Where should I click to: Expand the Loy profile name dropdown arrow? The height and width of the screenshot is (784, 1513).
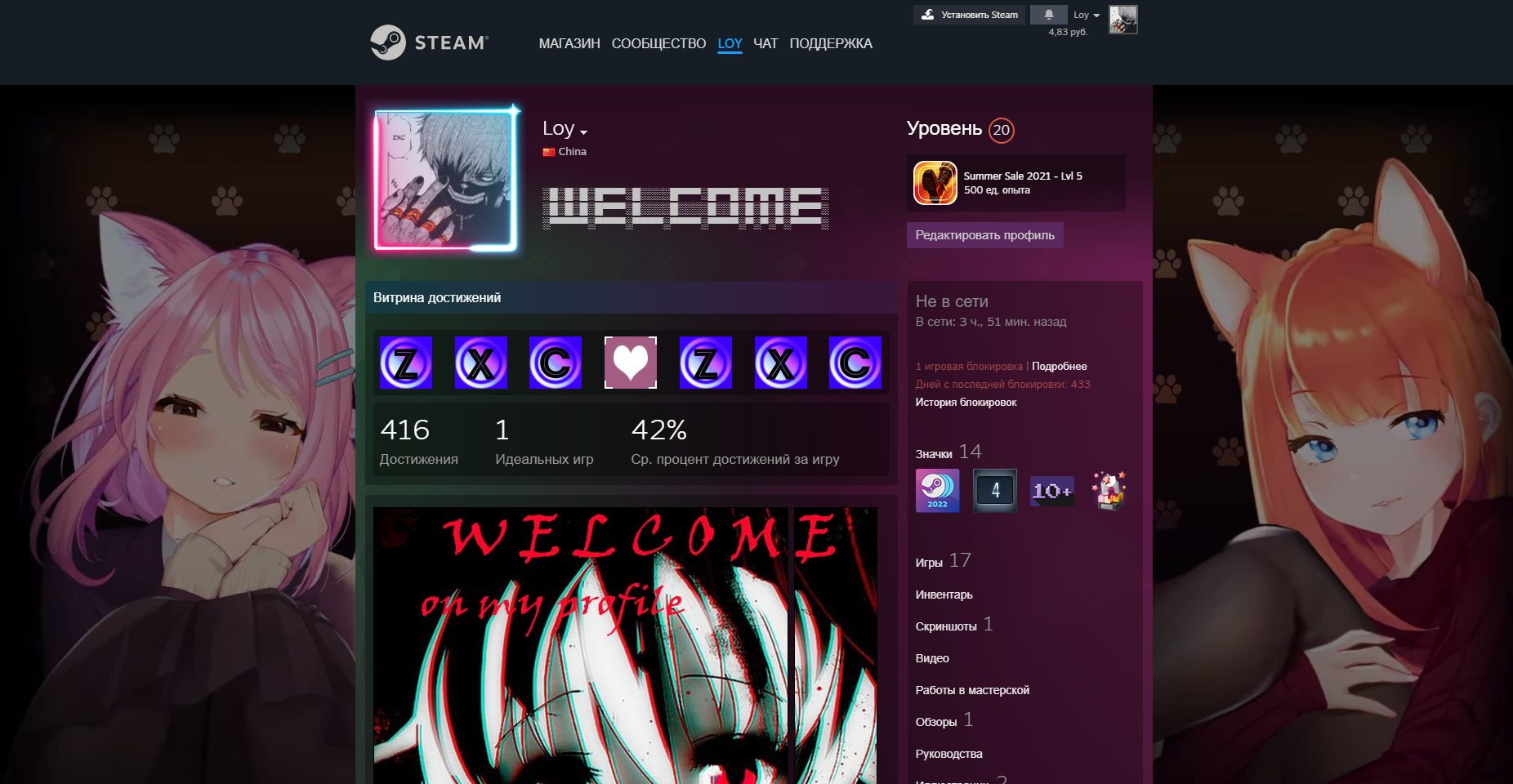point(583,131)
